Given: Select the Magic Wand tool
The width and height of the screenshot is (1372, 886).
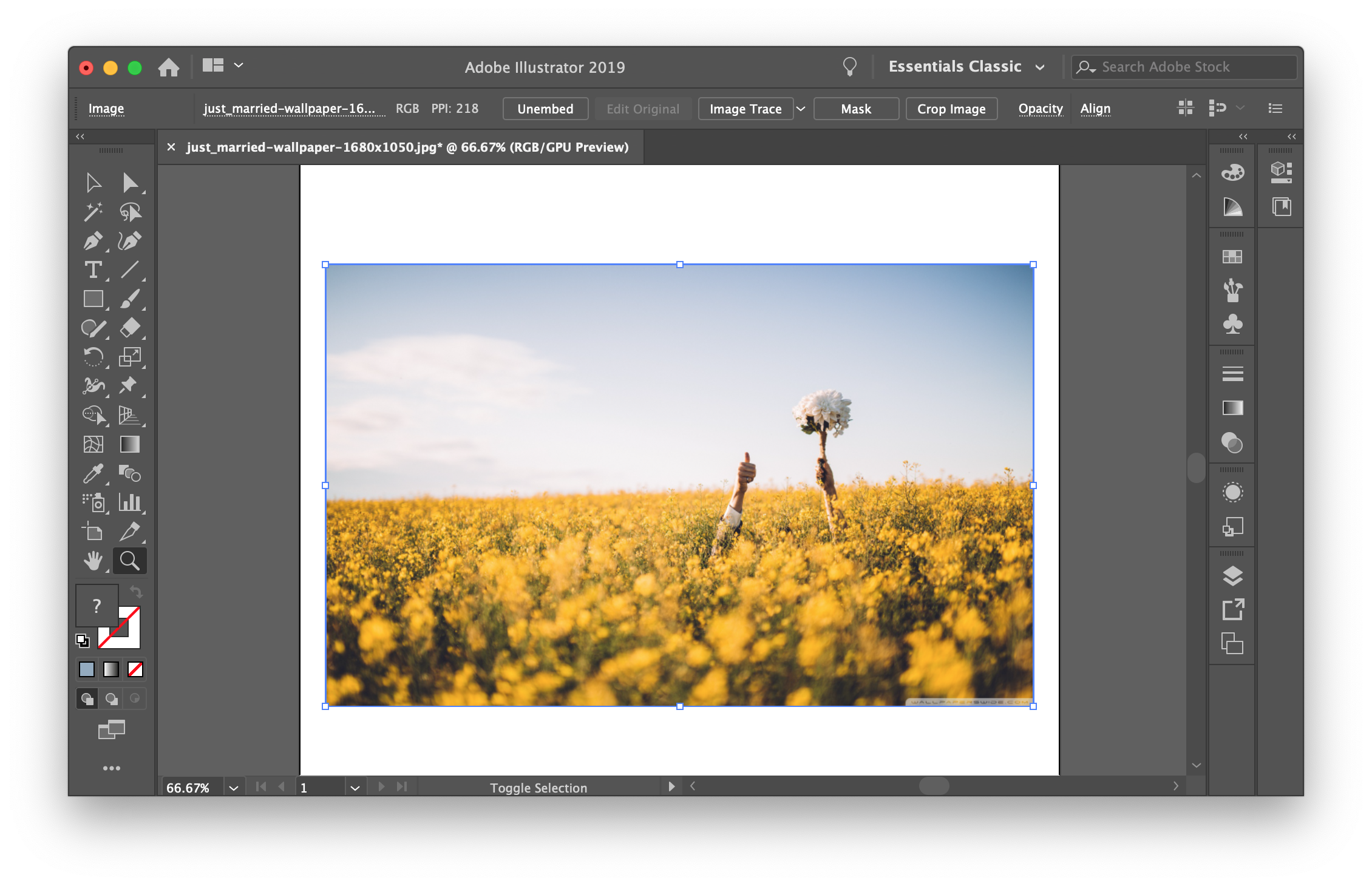Looking at the screenshot, I should [92, 212].
